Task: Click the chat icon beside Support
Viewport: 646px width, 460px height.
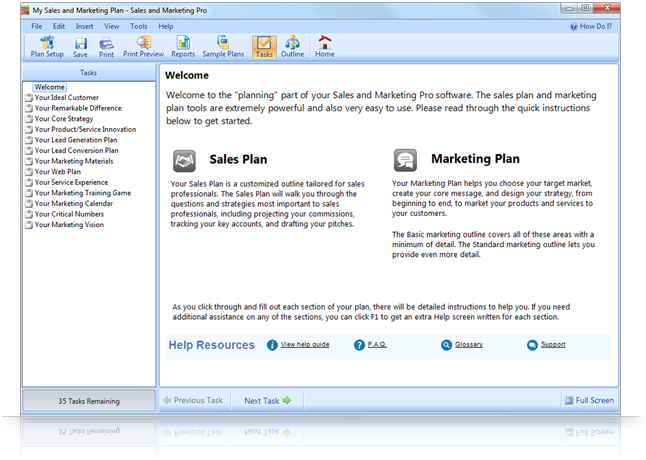Action: coord(532,345)
